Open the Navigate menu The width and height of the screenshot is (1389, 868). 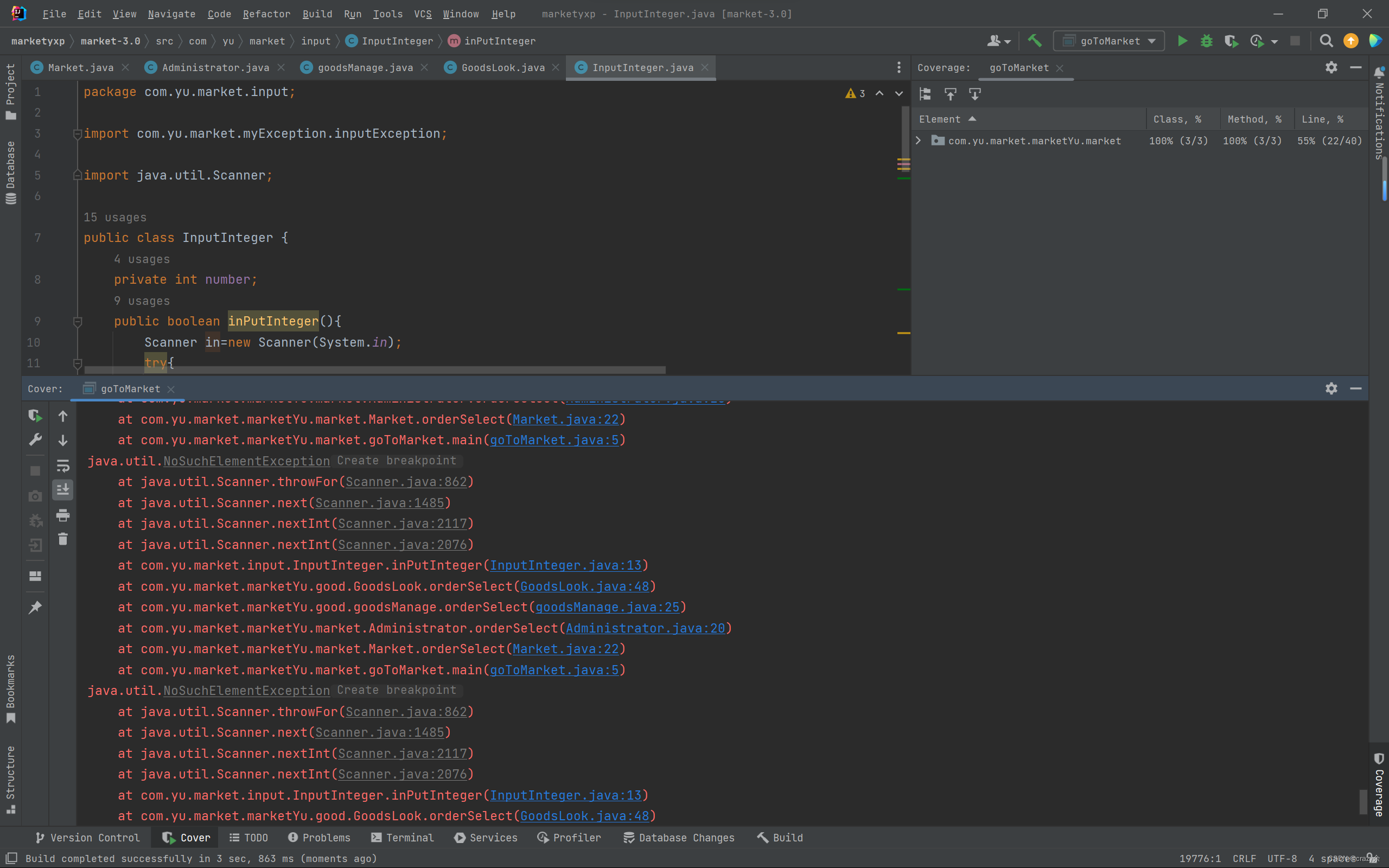click(171, 14)
